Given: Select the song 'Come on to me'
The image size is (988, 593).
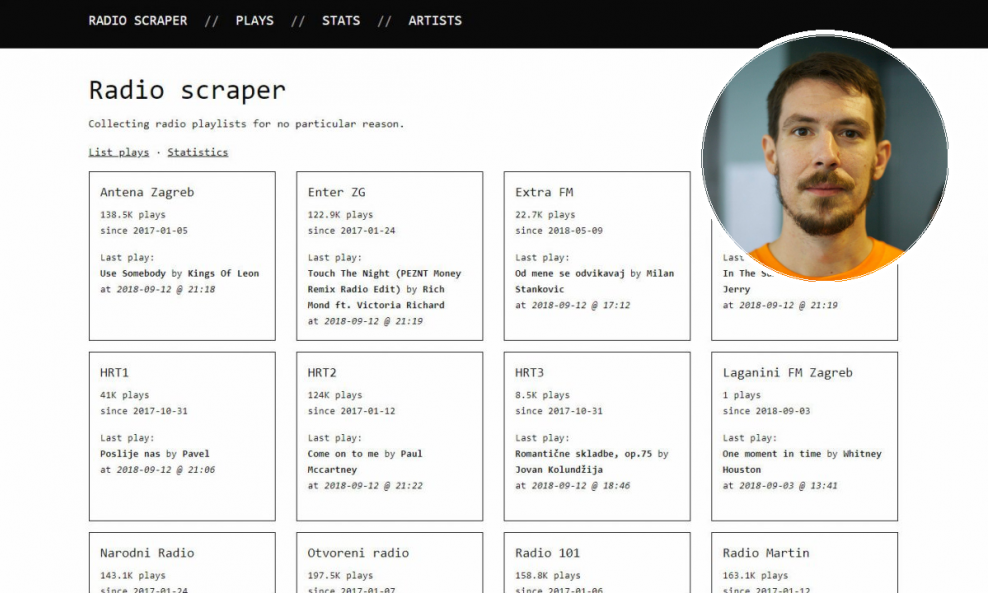Looking at the screenshot, I should click(343, 453).
